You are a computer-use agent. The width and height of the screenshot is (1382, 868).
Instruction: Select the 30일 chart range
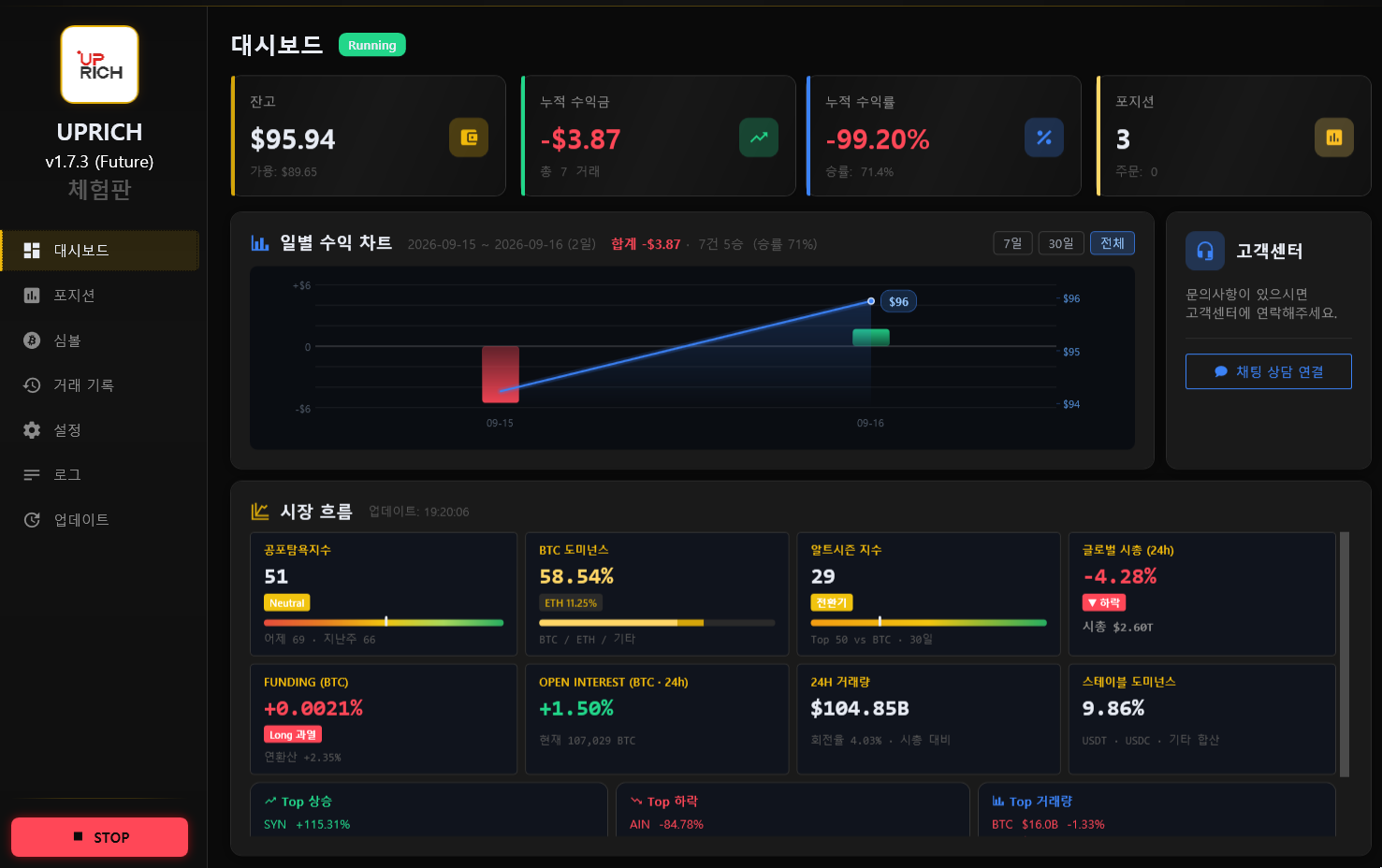point(1061,243)
